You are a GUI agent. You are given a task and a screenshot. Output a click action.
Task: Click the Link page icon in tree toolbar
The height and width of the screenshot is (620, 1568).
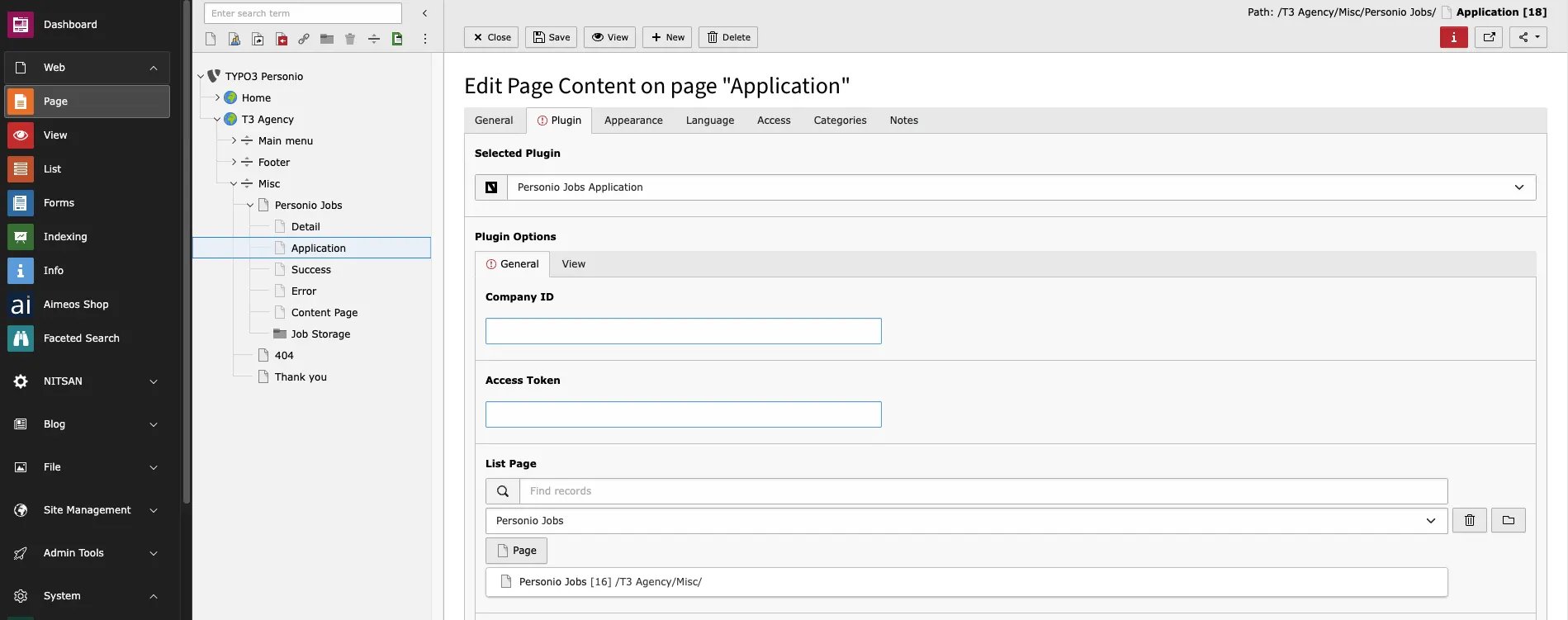point(304,39)
